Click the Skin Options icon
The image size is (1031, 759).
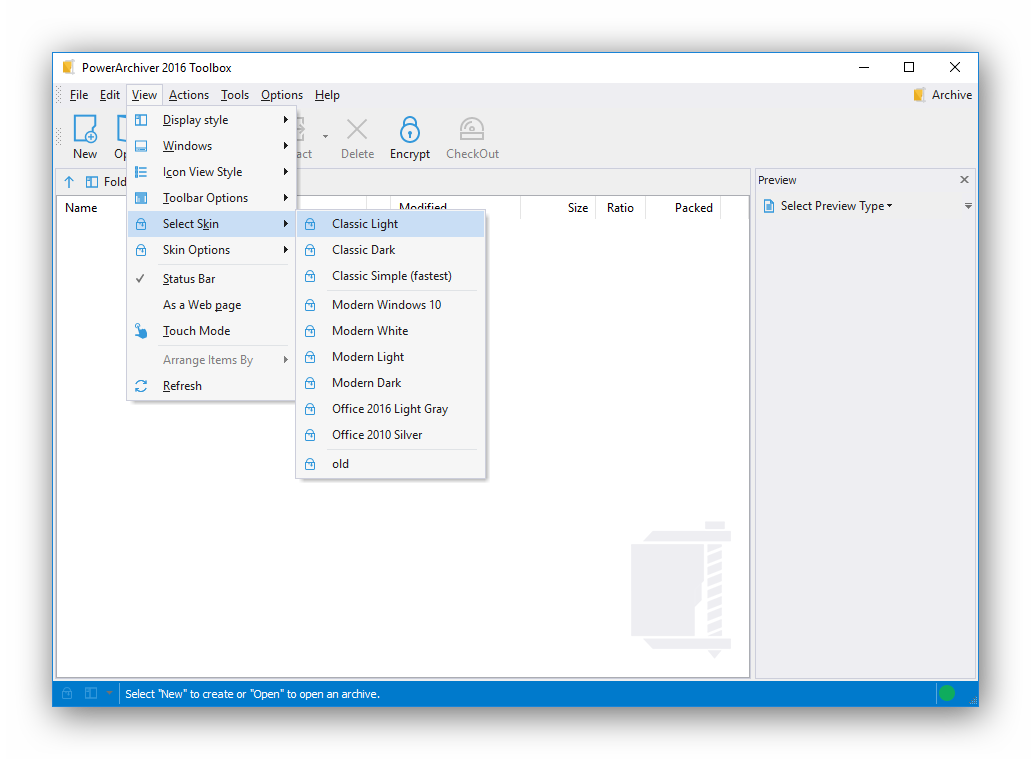141,250
